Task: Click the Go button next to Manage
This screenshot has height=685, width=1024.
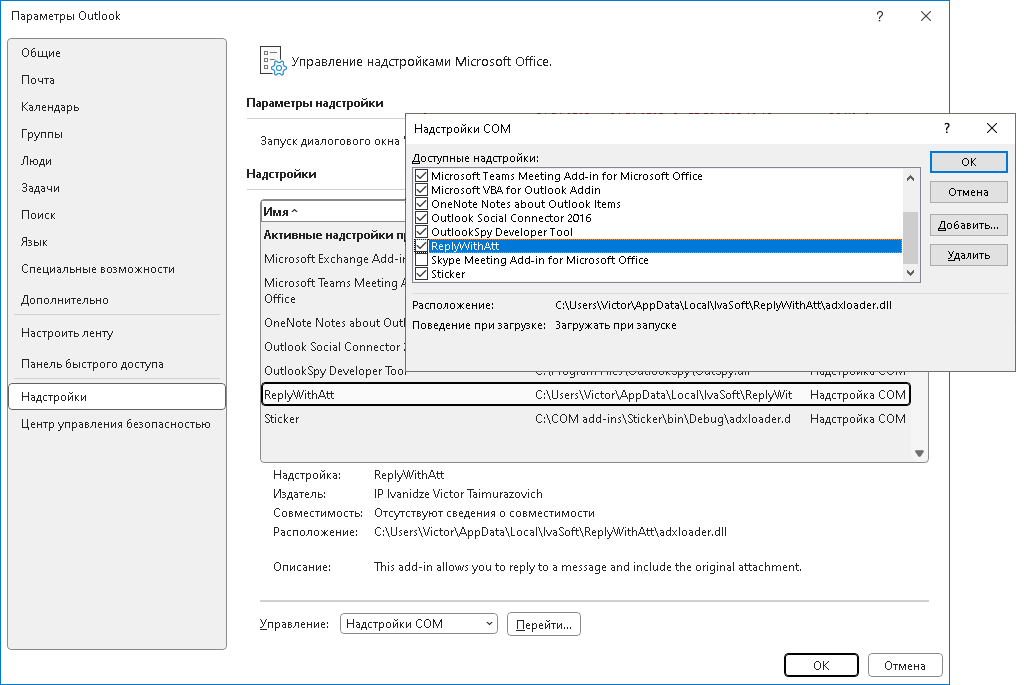Action: [x=543, y=624]
